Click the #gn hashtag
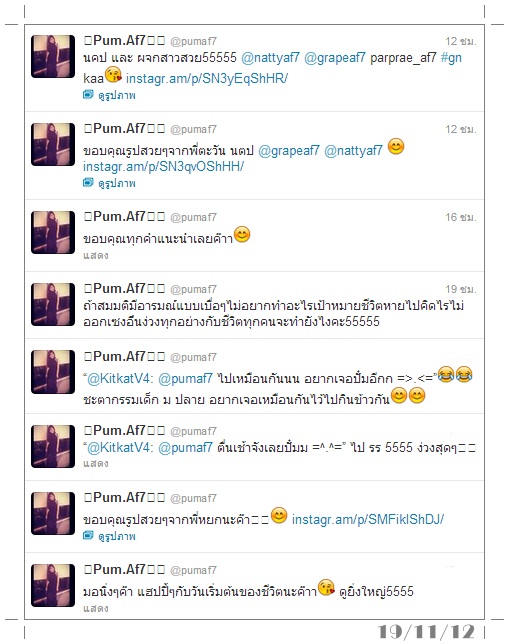Image resolution: width=509 pixels, height=644 pixels. pos(451,58)
